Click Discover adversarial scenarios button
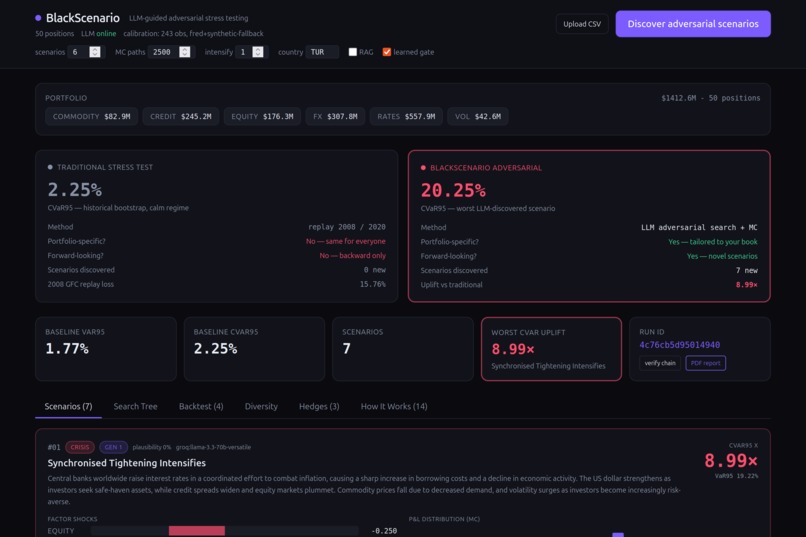This screenshot has height=537, width=806. 693,24
